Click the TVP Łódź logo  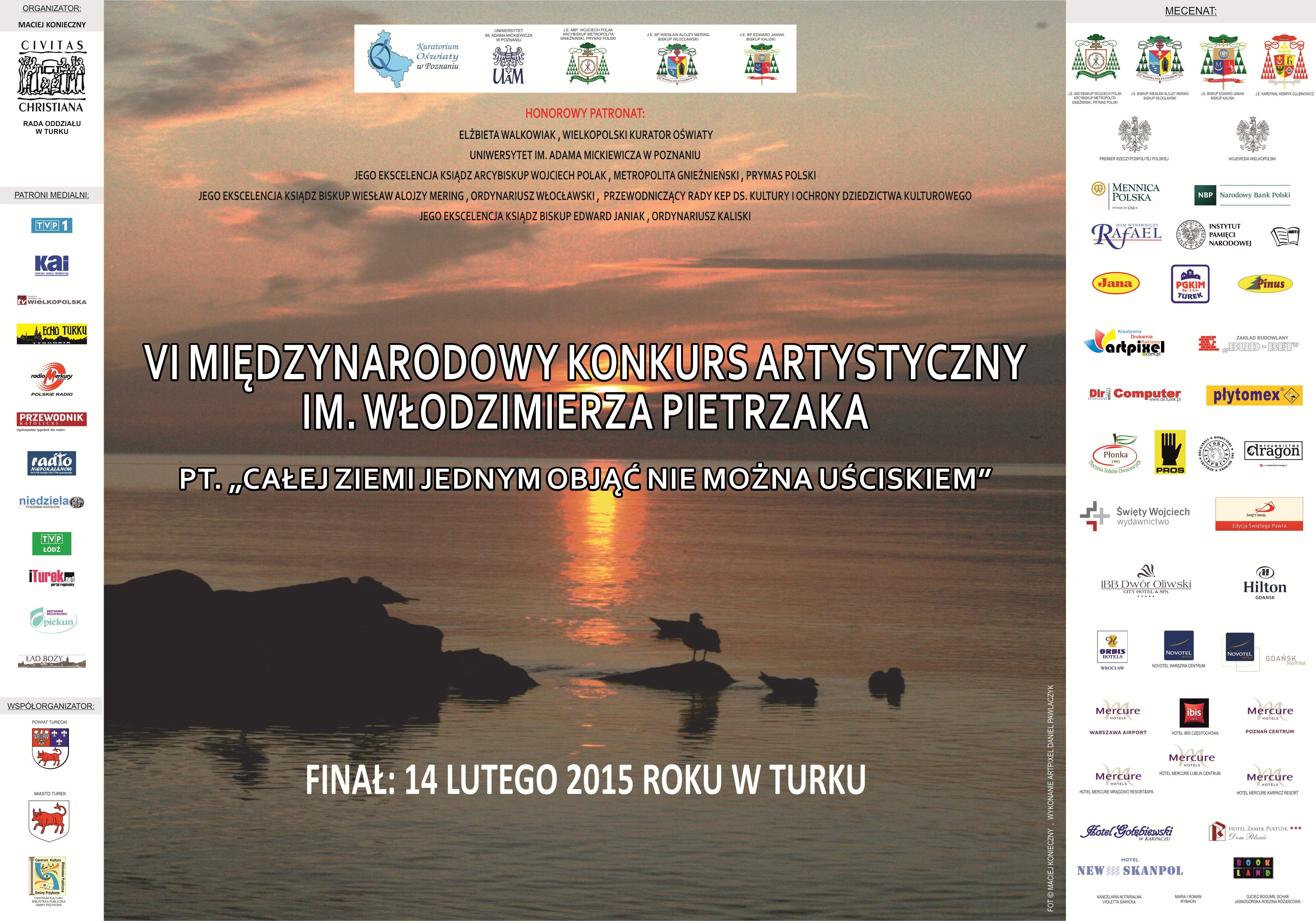coord(52,543)
